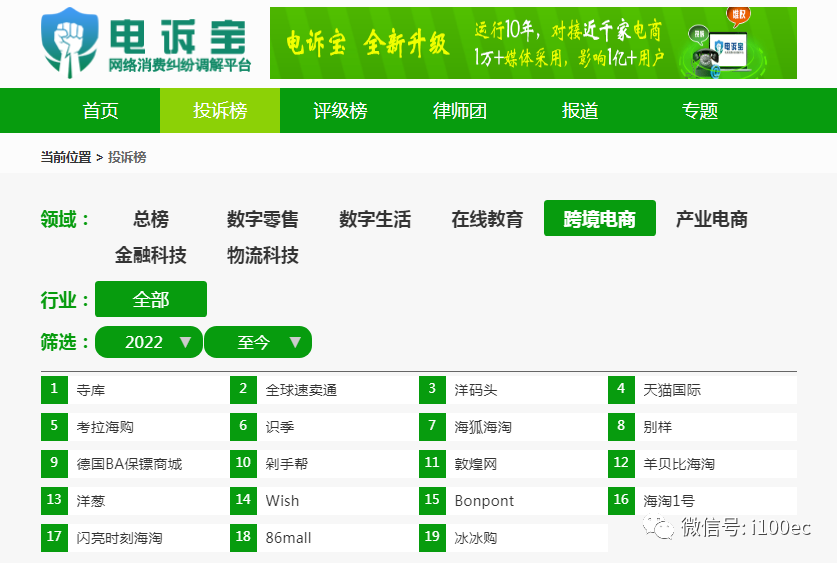Open rank 14 entry Wish
Screen dimensions: 837x563
[x=324, y=501]
